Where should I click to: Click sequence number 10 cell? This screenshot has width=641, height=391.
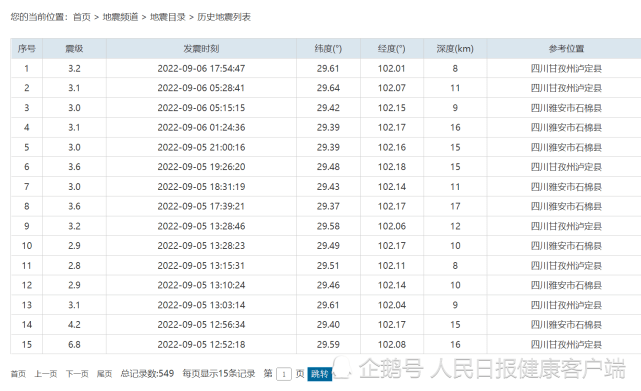click(x=27, y=246)
